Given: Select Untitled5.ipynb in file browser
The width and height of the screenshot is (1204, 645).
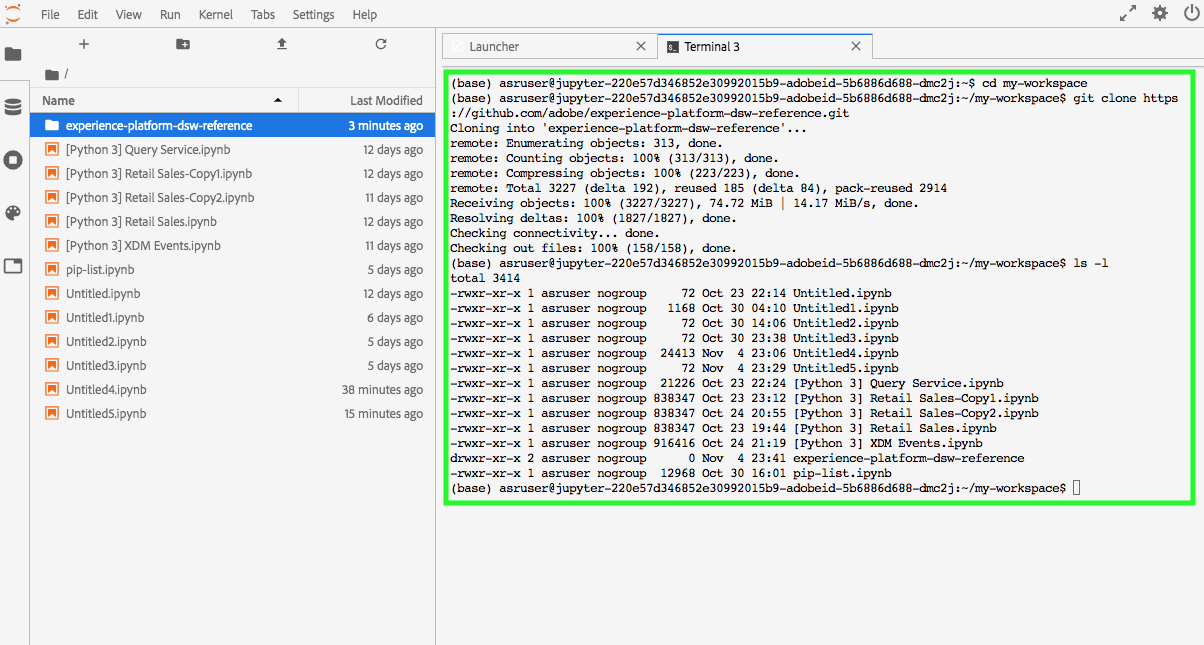Looking at the screenshot, I should coord(232,414).
